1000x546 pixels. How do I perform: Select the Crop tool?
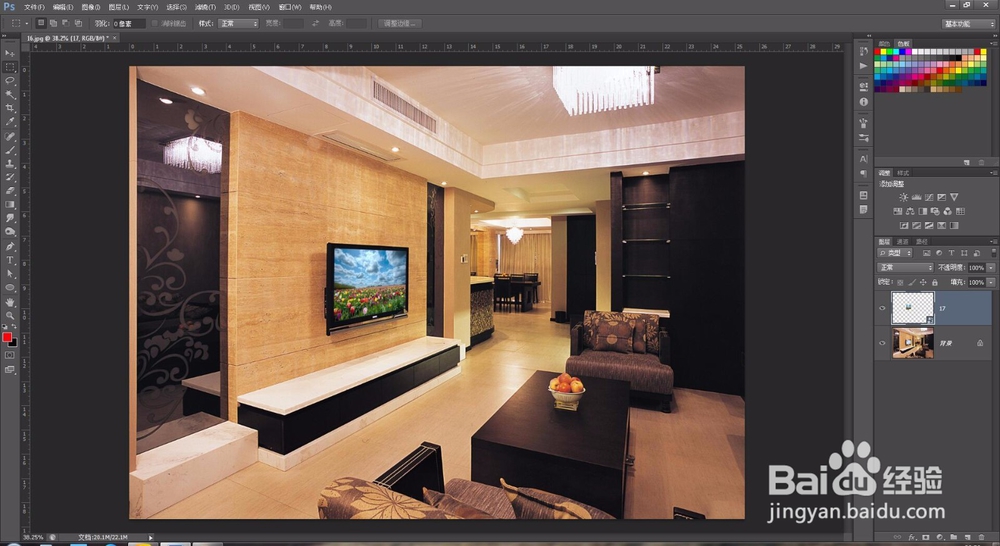pos(10,108)
